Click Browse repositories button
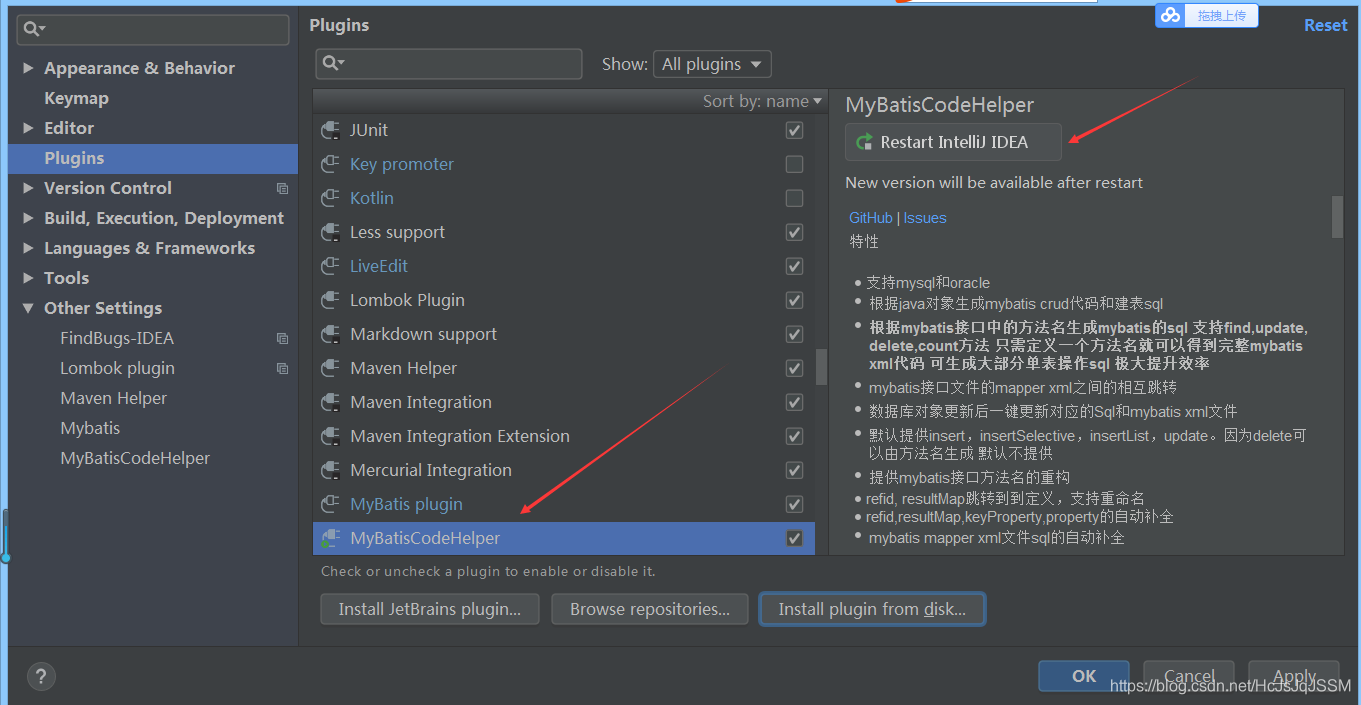Screen dimensions: 1361x705 pos(650,609)
